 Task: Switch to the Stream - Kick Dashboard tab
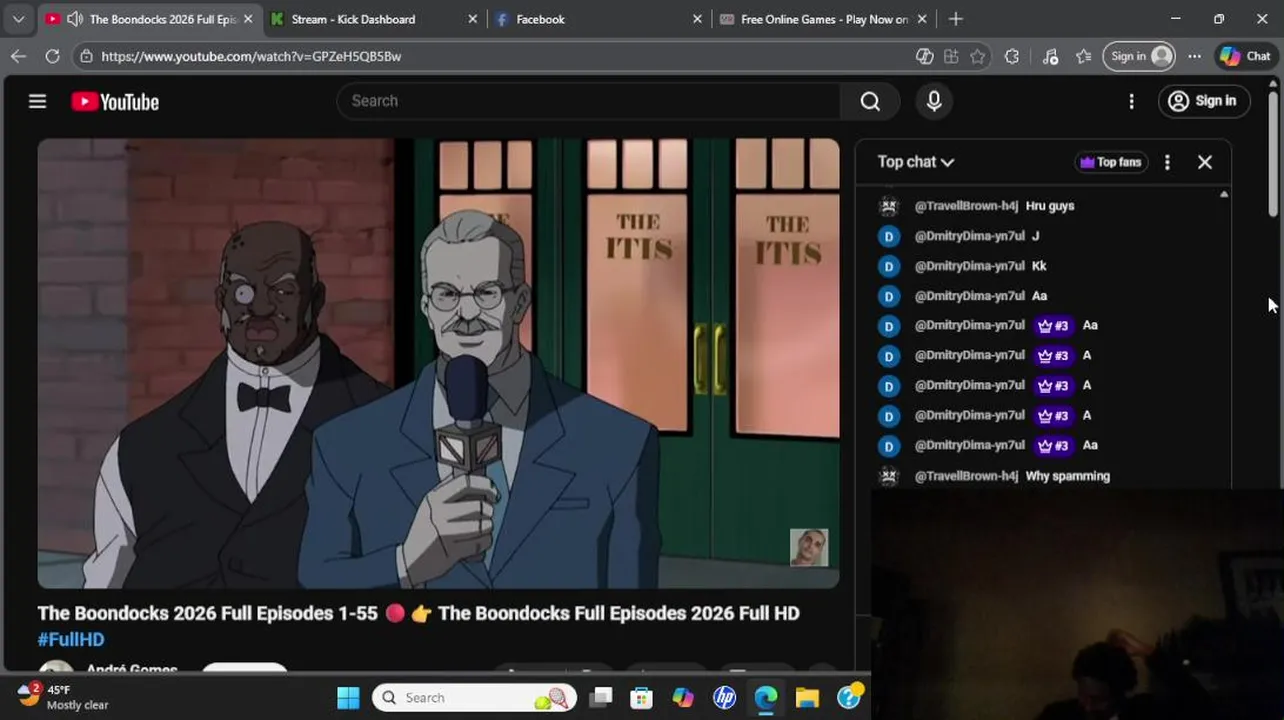click(353, 19)
